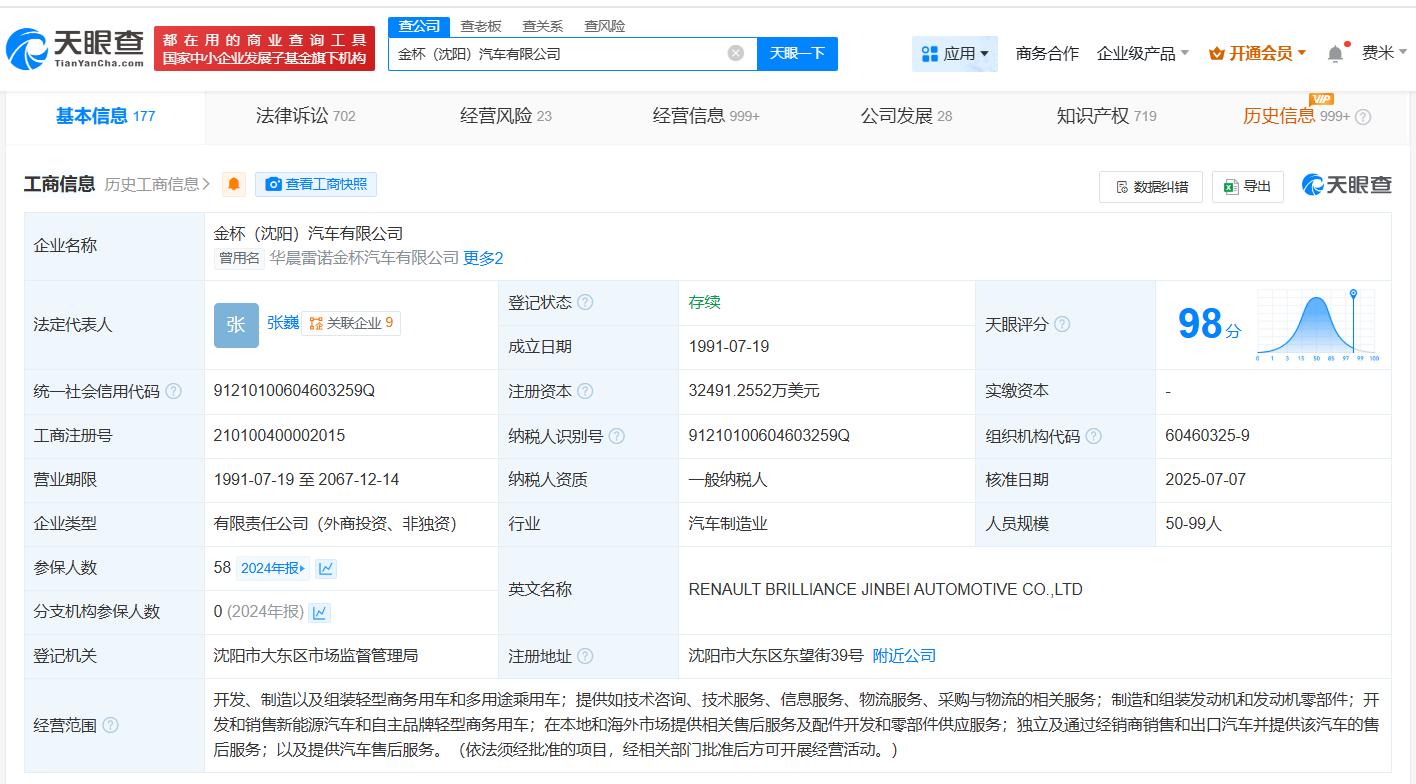This screenshot has height=784, width=1416.
Task: Click the 存续 registration status
Action: [x=704, y=302]
